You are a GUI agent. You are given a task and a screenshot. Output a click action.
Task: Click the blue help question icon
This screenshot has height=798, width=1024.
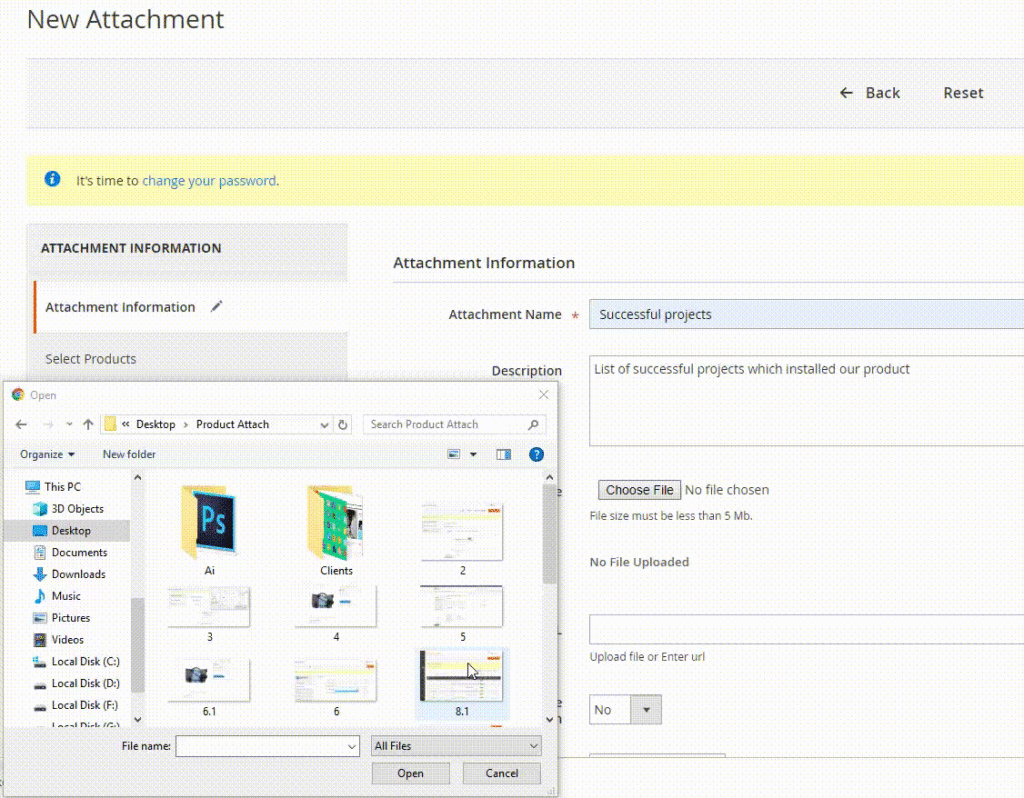tap(536, 454)
